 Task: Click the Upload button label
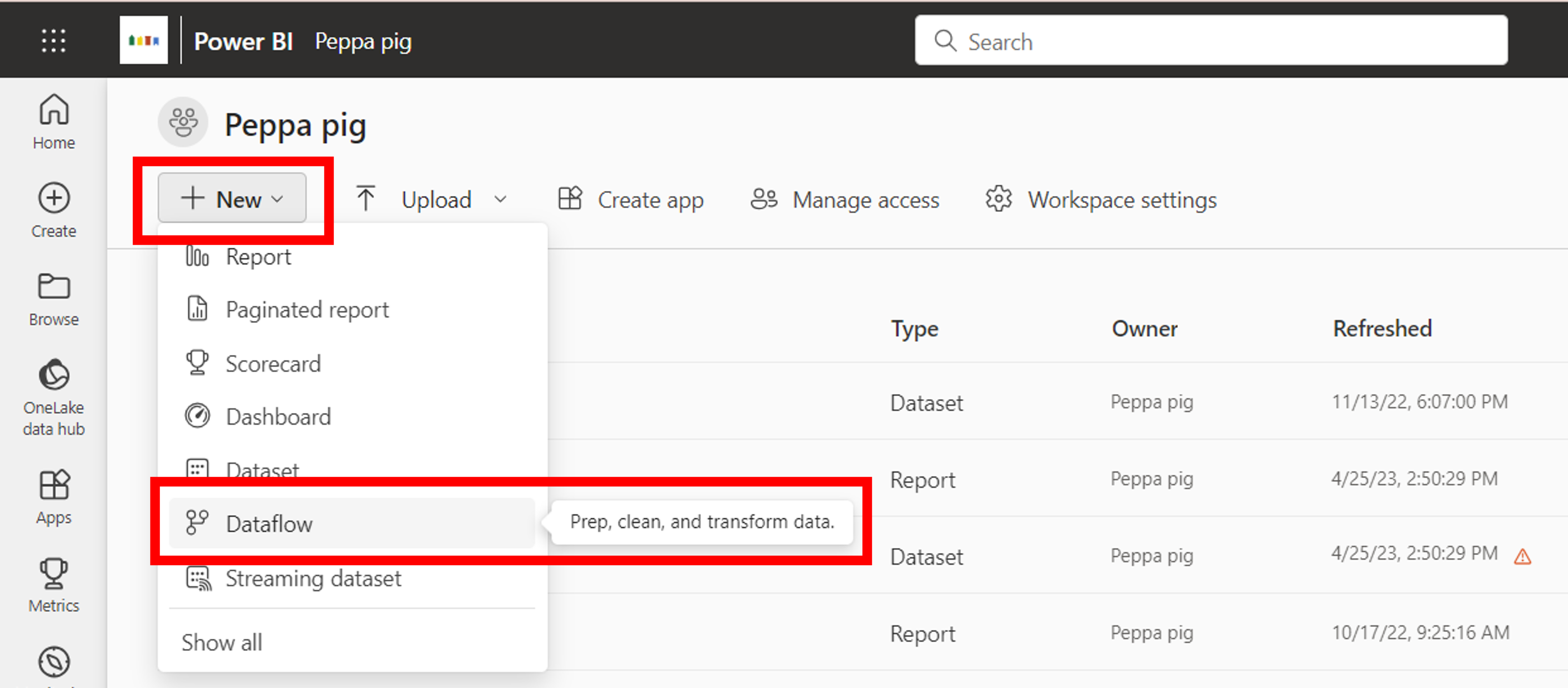(x=436, y=200)
